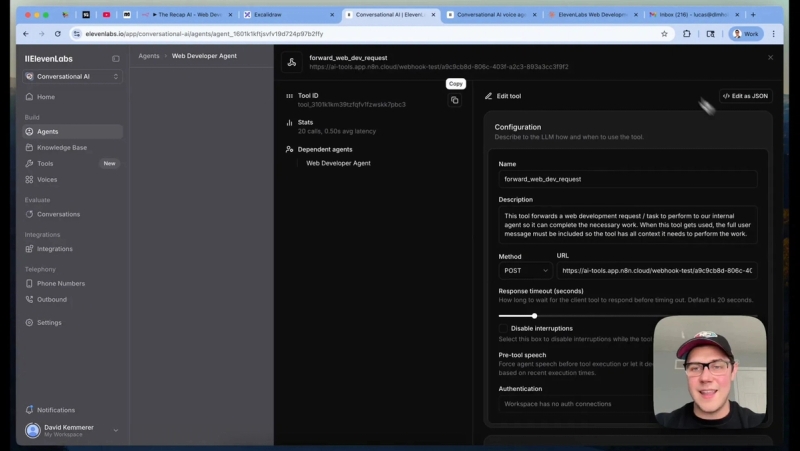The width and height of the screenshot is (800, 451).
Task: Open browser extensions puzzle icon
Action: [687, 34]
